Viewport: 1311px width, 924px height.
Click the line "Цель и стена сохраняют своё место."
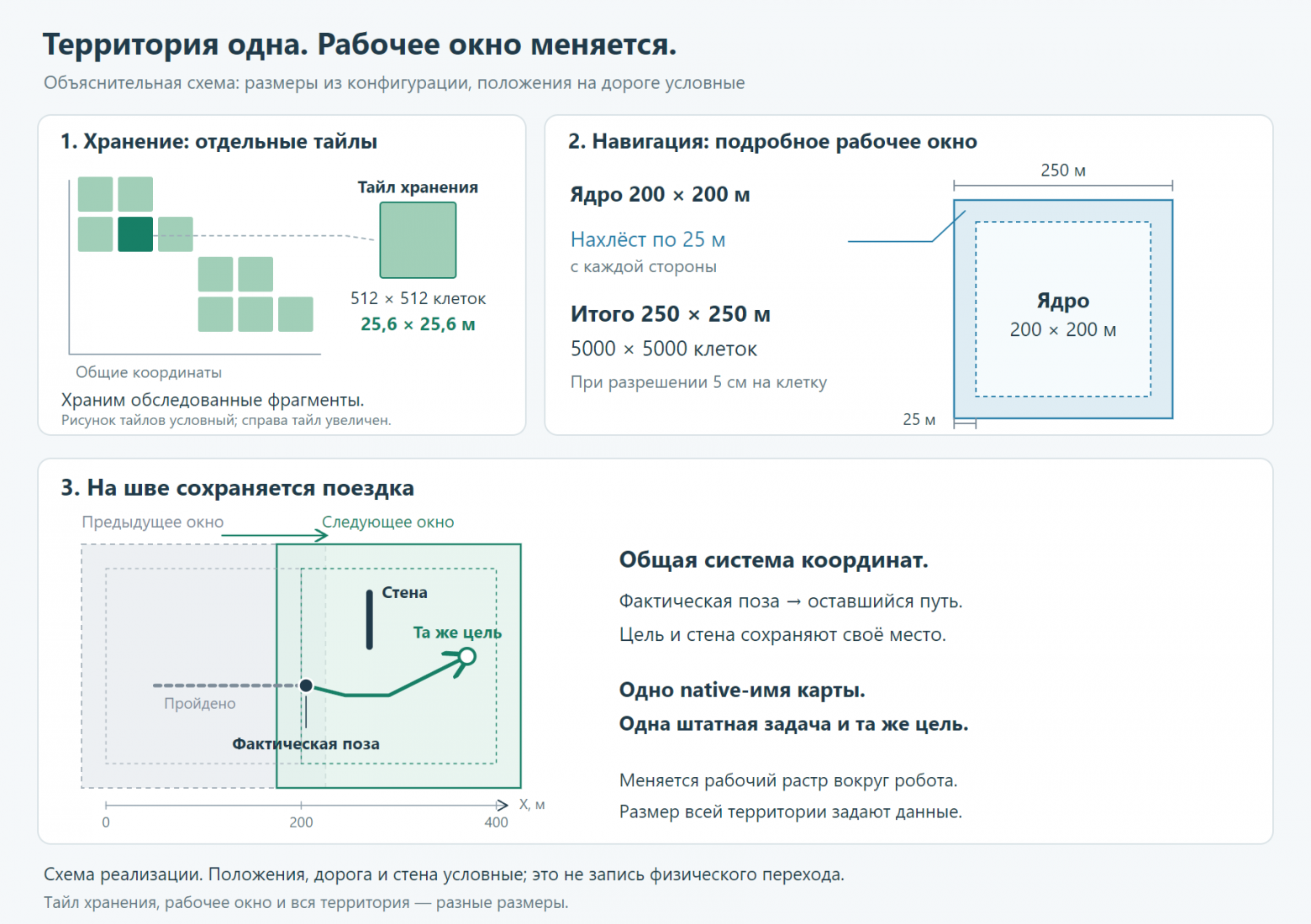782,635
